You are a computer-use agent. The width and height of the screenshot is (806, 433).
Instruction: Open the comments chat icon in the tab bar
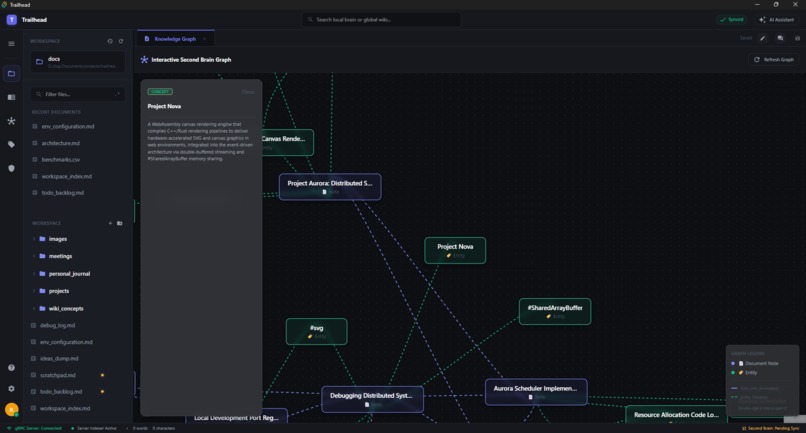point(780,38)
